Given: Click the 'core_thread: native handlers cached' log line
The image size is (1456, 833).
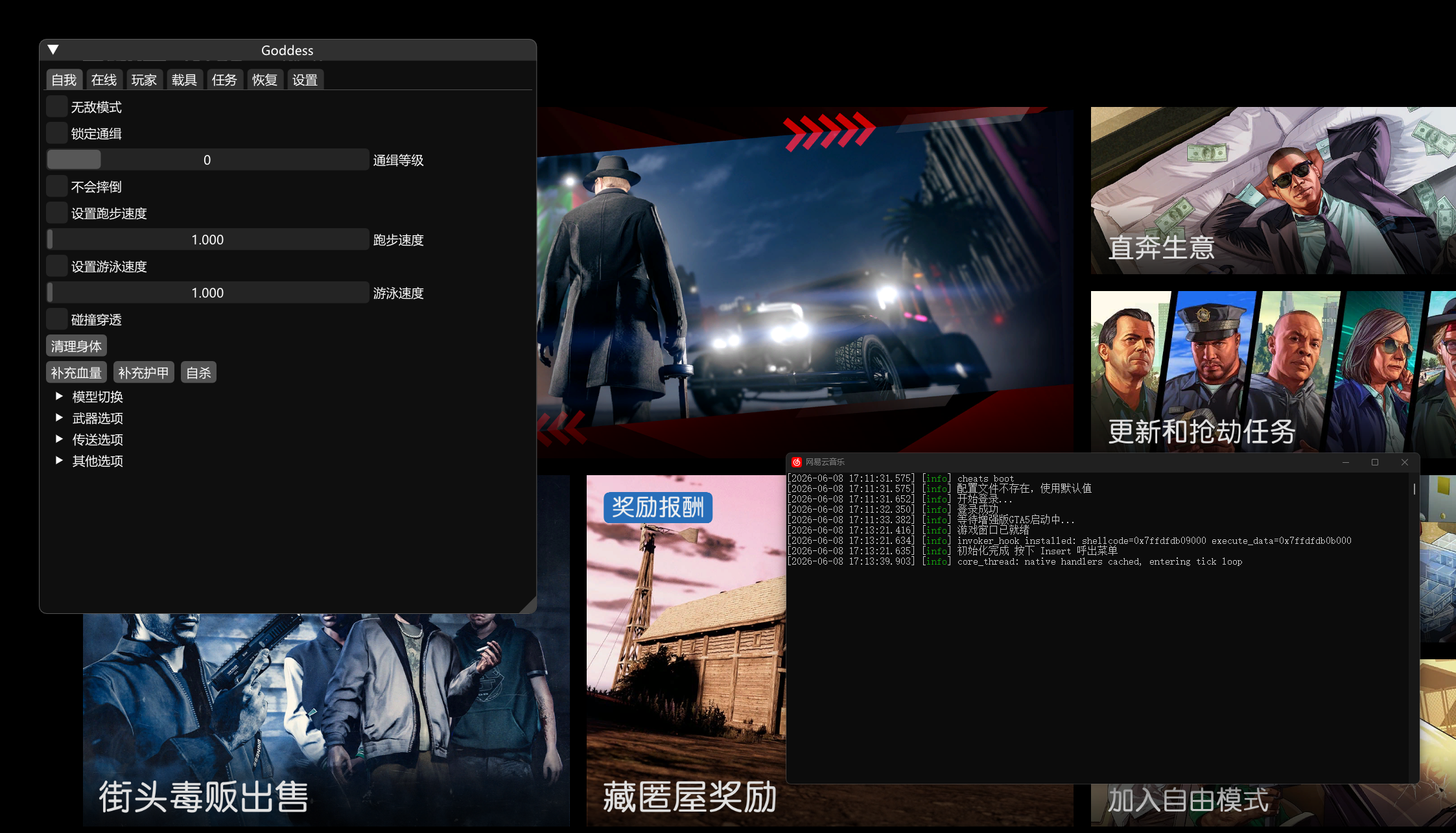Looking at the screenshot, I should point(1015,561).
